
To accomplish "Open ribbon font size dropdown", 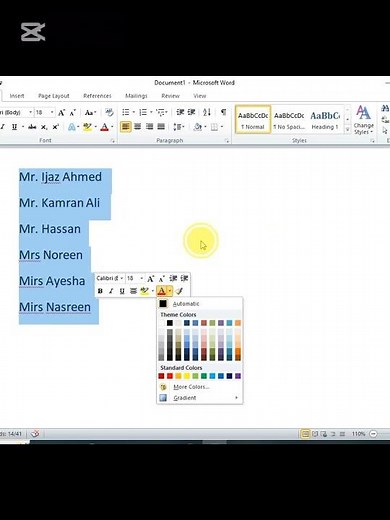I will [x=52, y=112].
